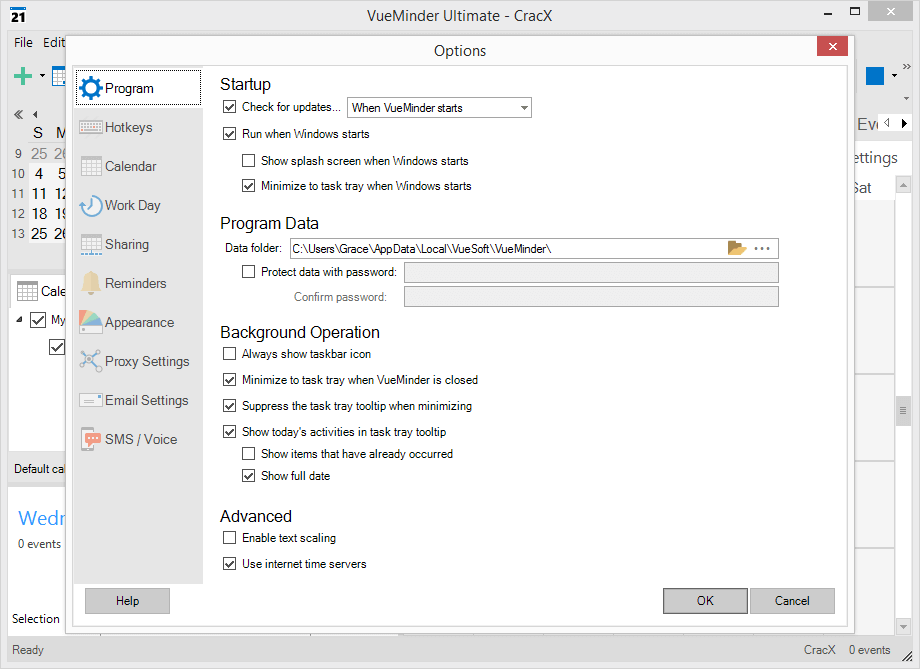This screenshot has width=920, height=669.
Task: Click scrollbar up arrow near Sat column
Action: (904, 185)
